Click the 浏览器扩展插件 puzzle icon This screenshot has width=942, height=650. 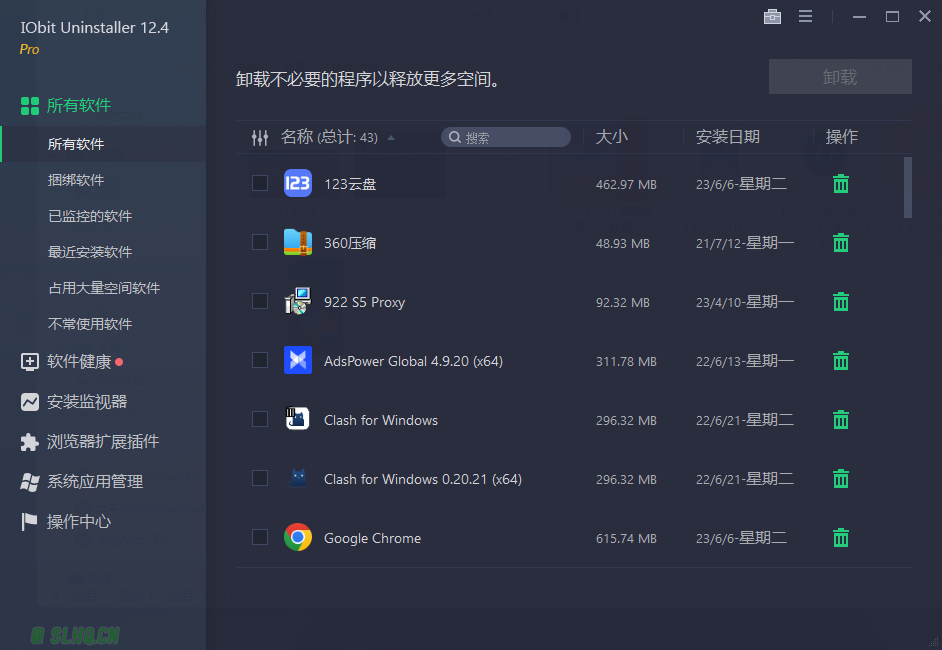click(29, 442)
